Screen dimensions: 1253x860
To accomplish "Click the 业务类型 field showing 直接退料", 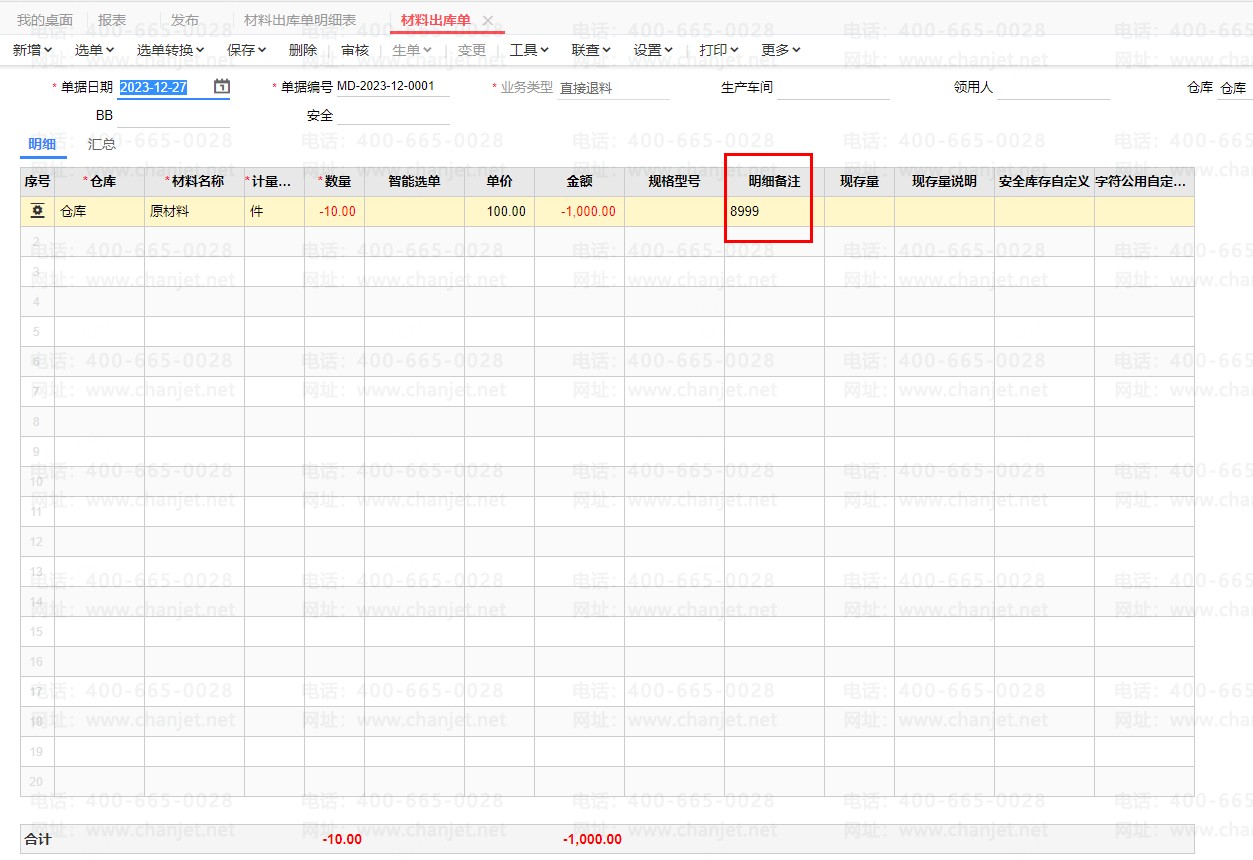I will (613, 88).
